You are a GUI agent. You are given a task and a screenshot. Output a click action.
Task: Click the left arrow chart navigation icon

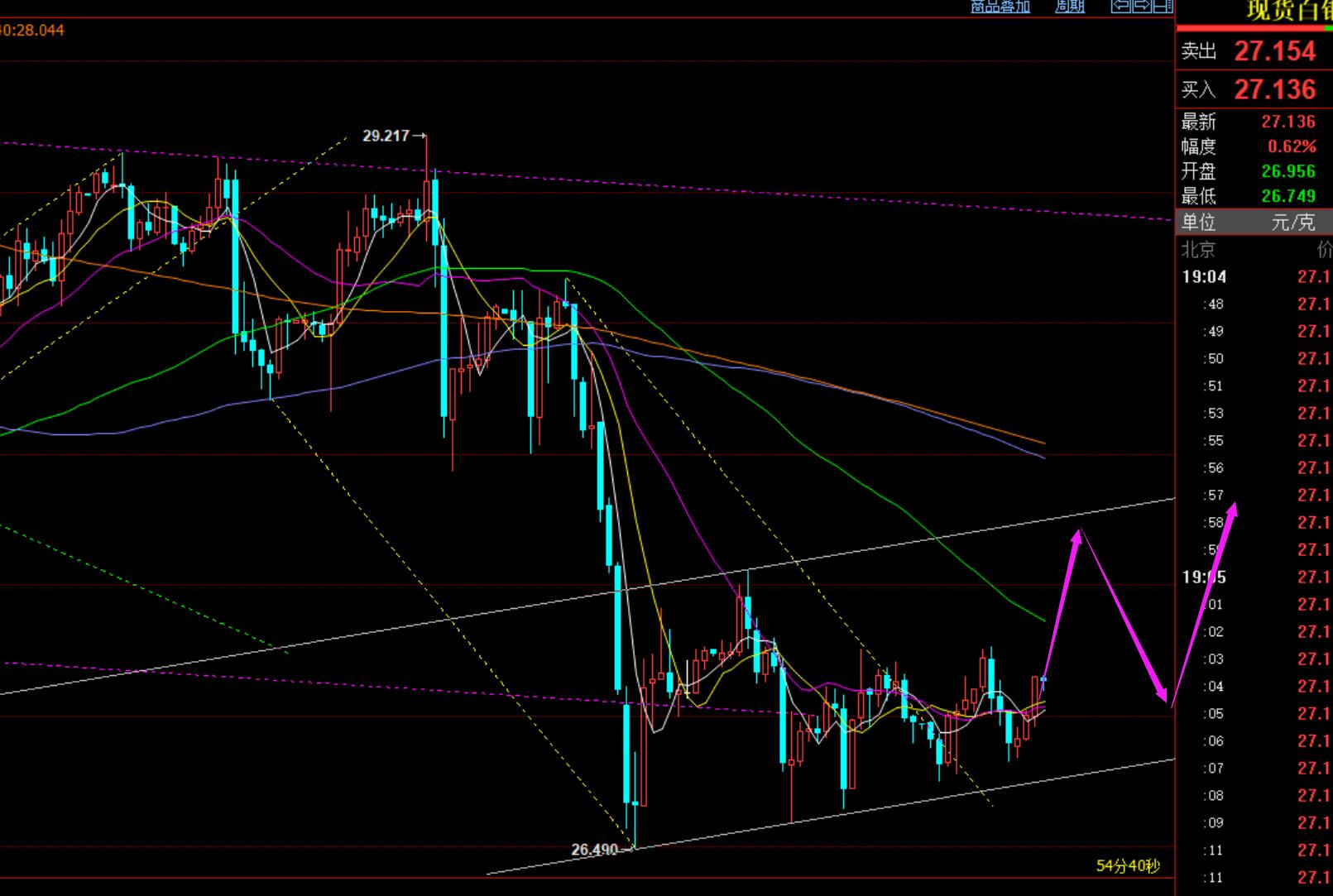point(1120,7)
